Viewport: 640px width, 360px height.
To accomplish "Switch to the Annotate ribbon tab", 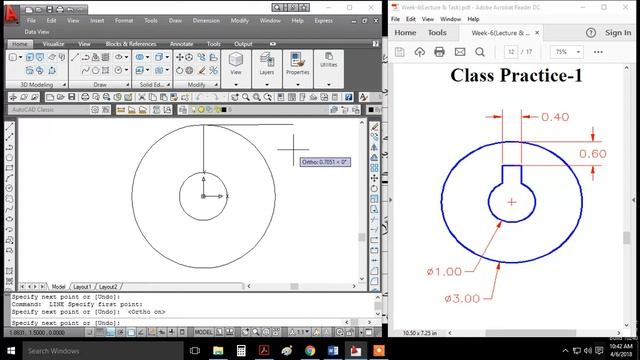I will coord(181,44).
